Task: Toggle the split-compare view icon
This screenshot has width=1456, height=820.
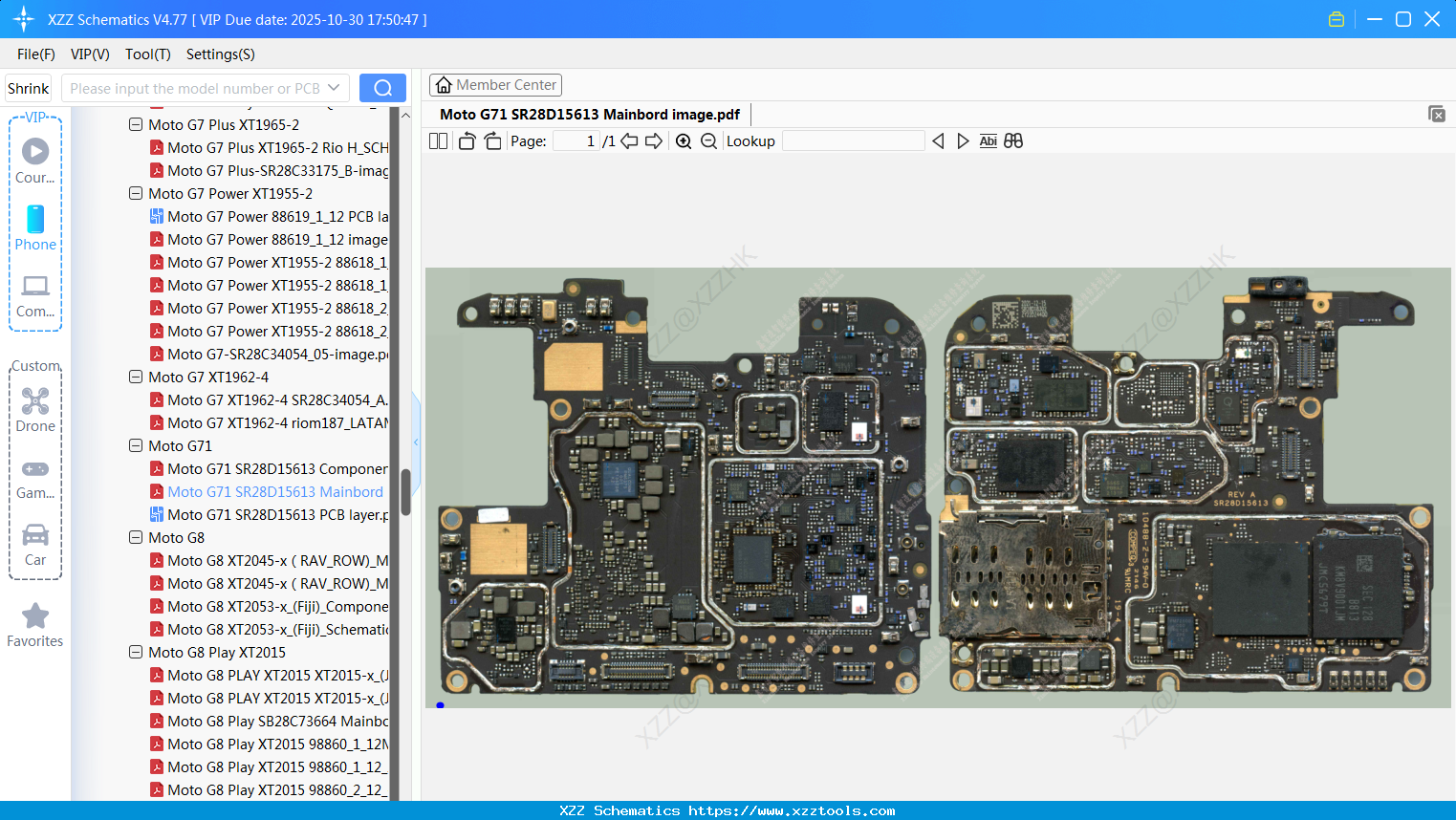Action: [1013, 140]
